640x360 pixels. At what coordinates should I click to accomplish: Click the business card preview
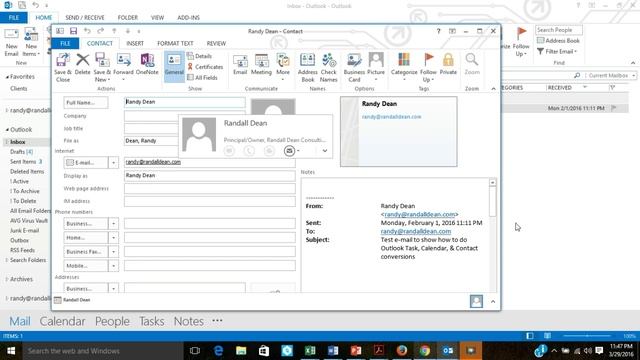pos(399,131)
